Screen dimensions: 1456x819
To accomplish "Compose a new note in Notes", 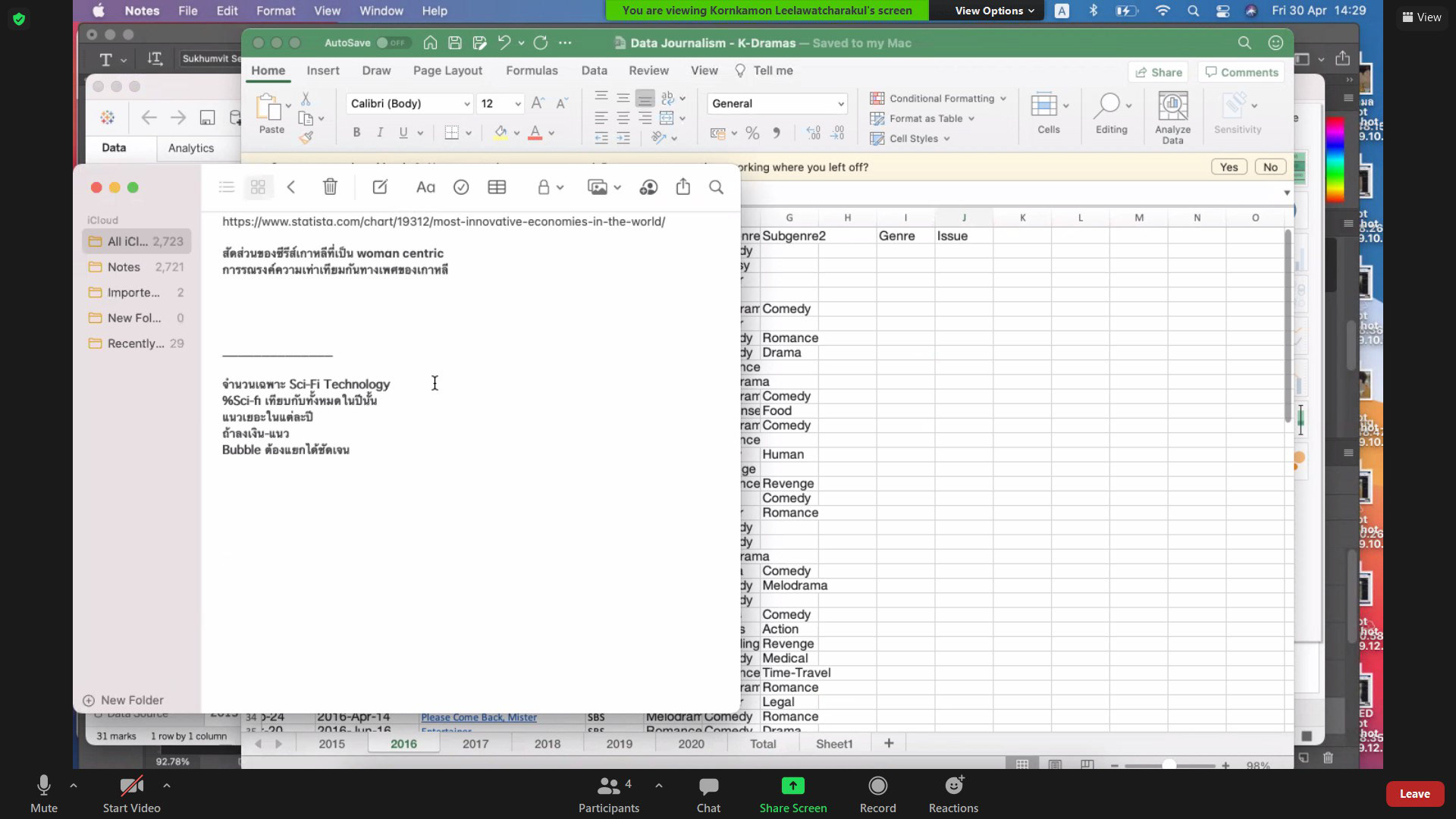I will click(380, 187).
